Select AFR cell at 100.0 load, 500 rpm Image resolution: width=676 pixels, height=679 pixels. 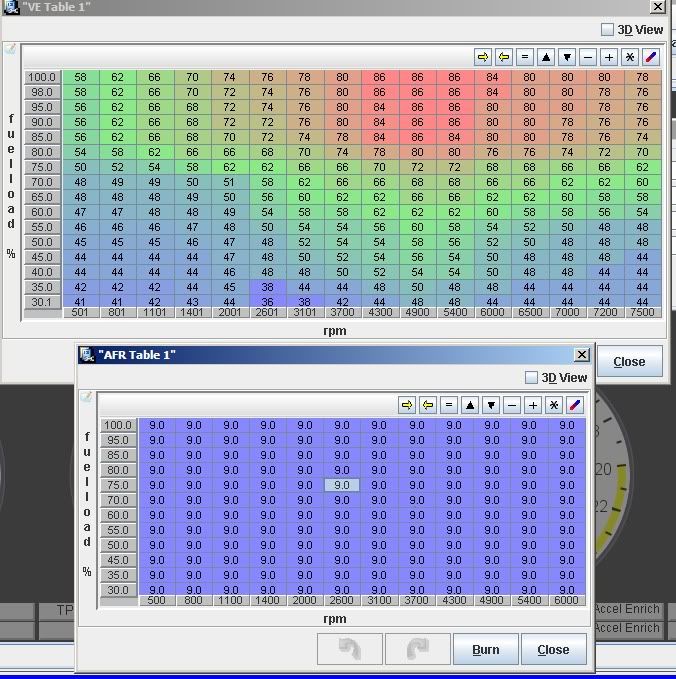click(156, 425)
